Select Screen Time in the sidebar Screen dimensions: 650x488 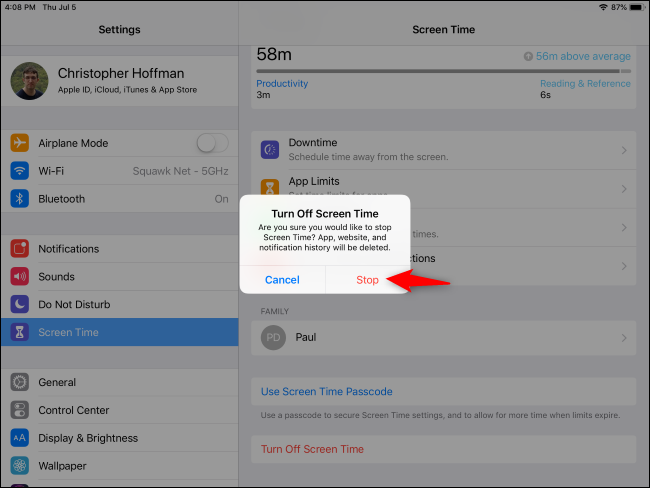point(119,332)
